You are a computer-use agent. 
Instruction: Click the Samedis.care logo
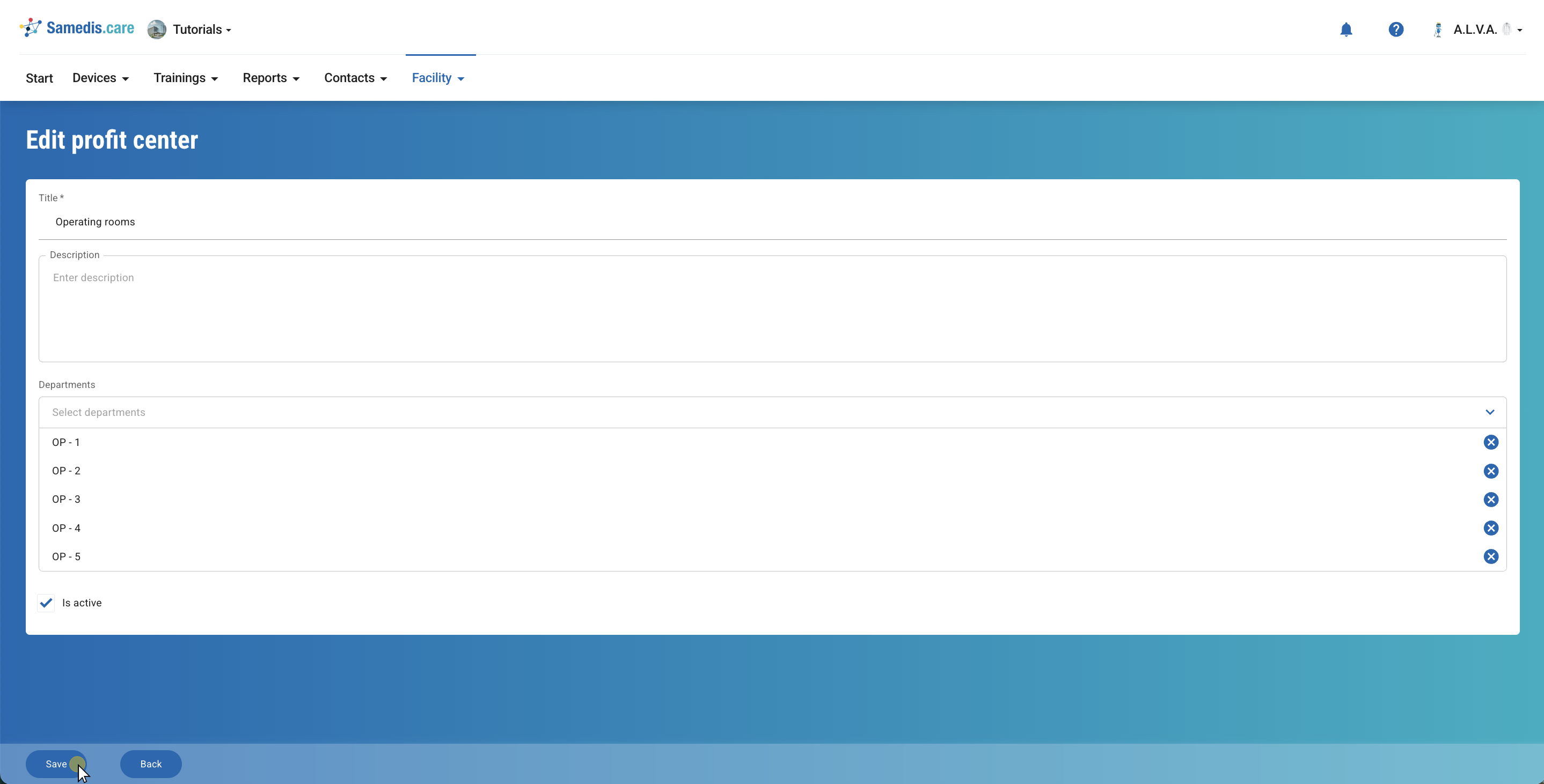click(x=77, y=28)
